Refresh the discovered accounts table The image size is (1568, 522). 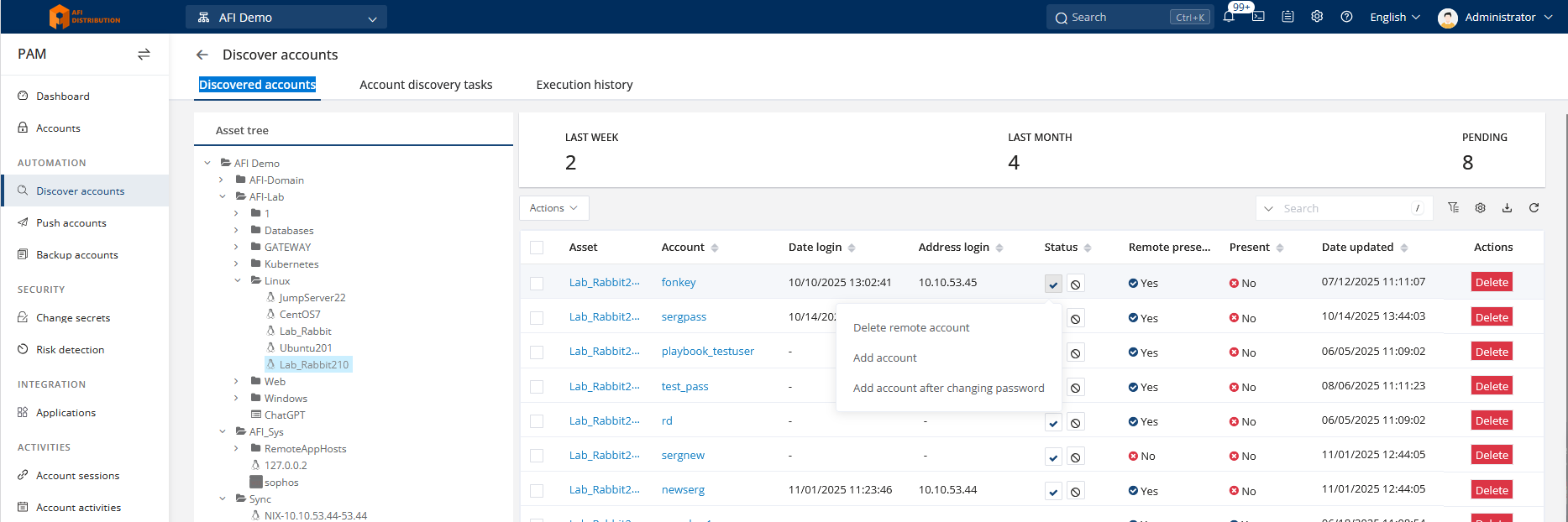click(x=1534, y=208)
